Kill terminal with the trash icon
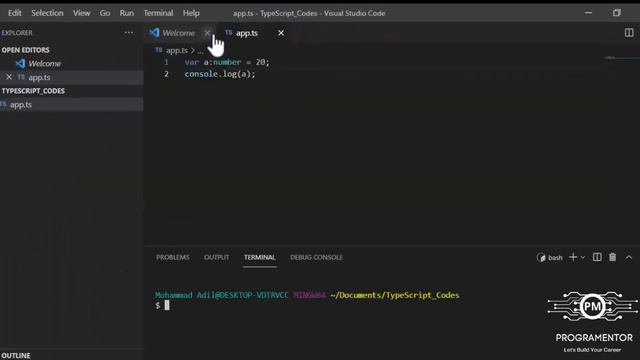 click(613, 257)
